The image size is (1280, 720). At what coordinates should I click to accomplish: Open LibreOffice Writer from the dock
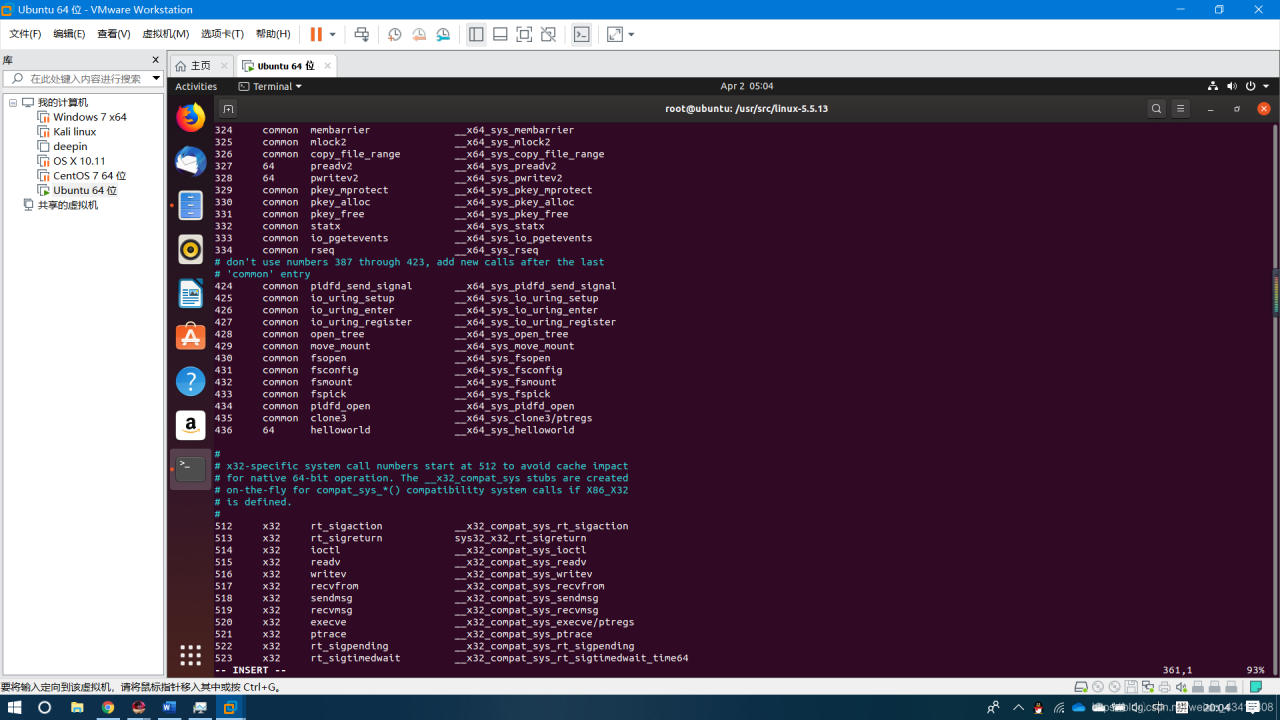click(x=190, y=293)
